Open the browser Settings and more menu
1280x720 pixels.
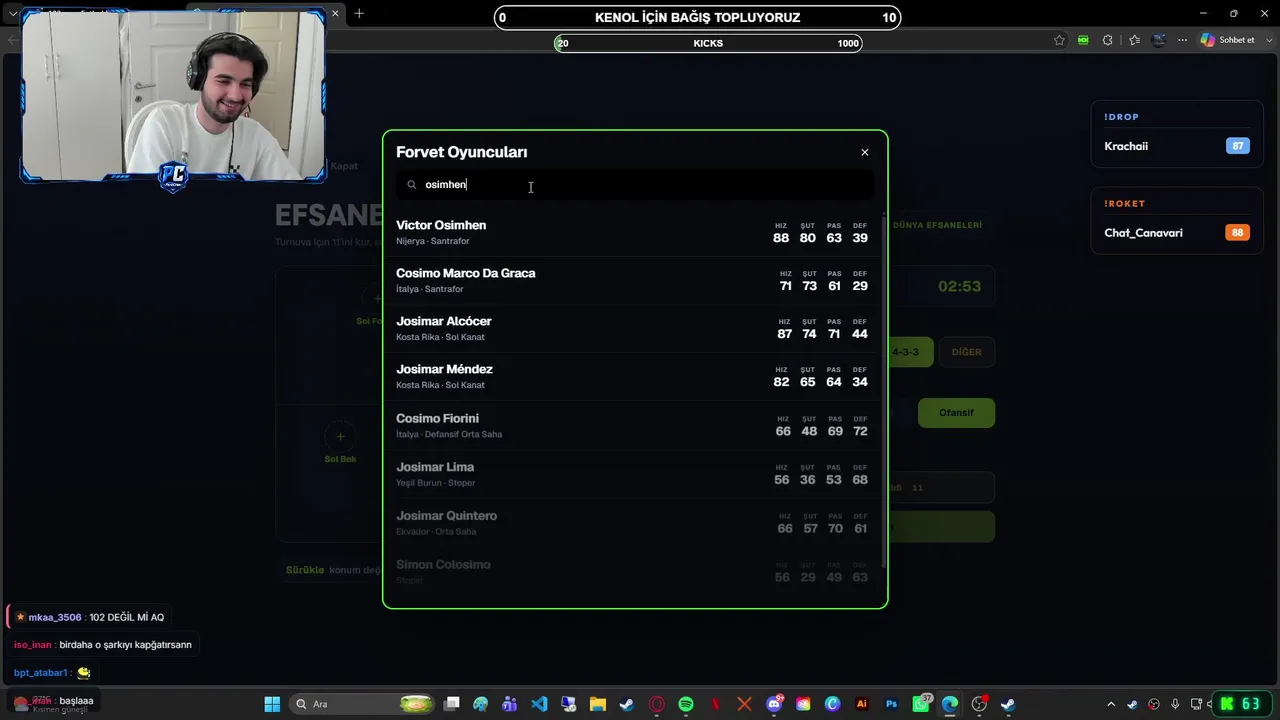click(1183, 40)
